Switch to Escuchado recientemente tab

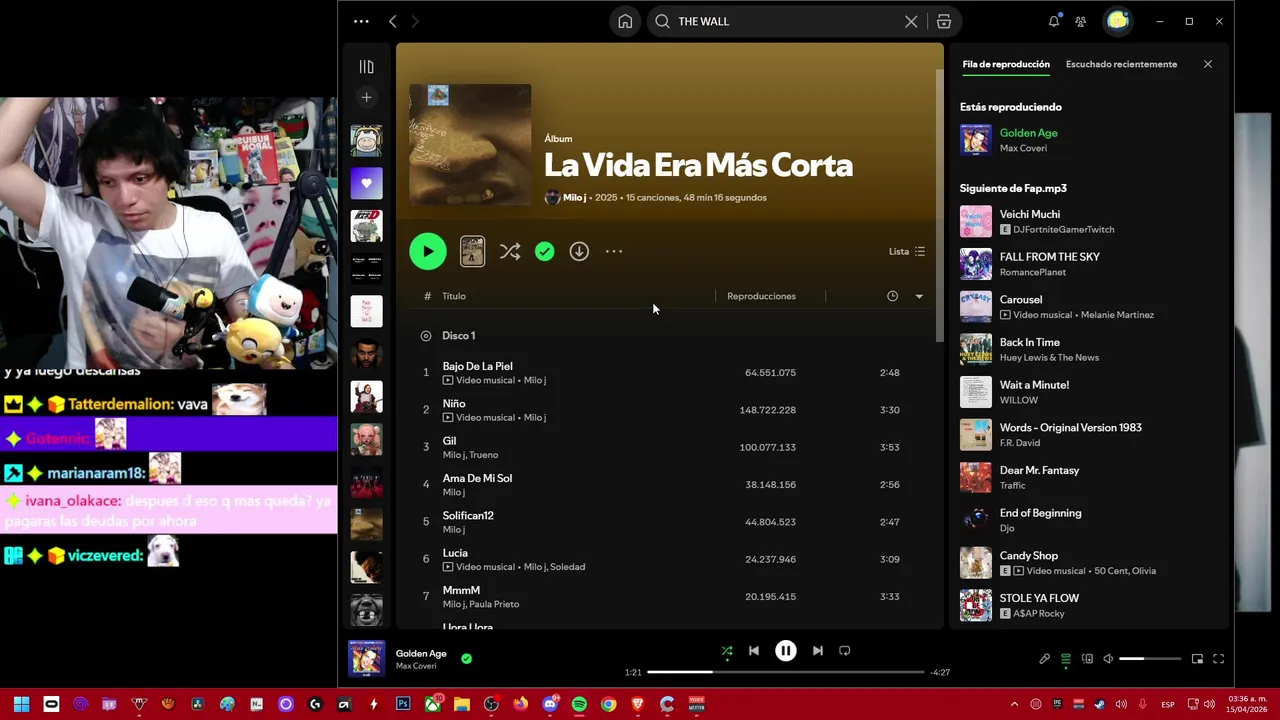coord(1121,64)
